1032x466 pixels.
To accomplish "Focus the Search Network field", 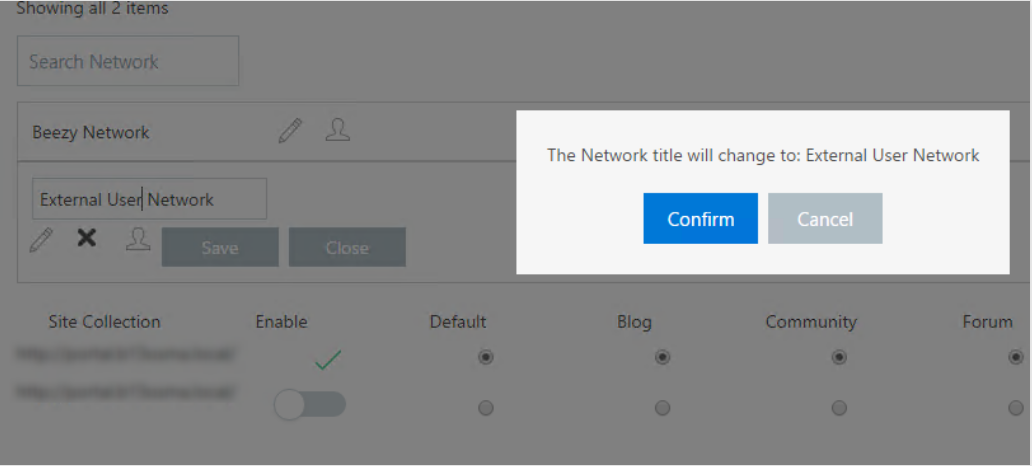I will point(128,61).
